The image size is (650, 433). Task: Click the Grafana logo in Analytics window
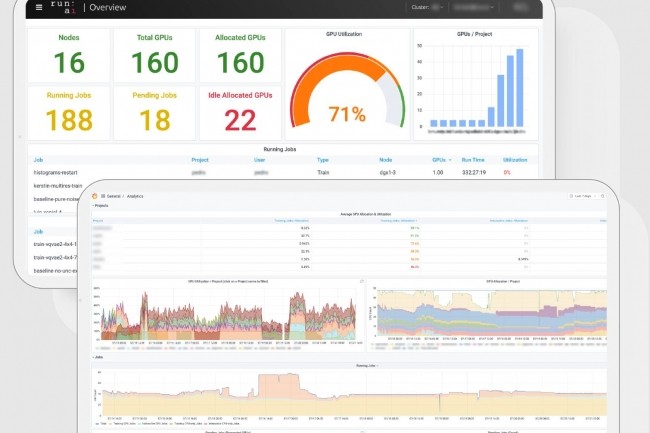[95, 196]
